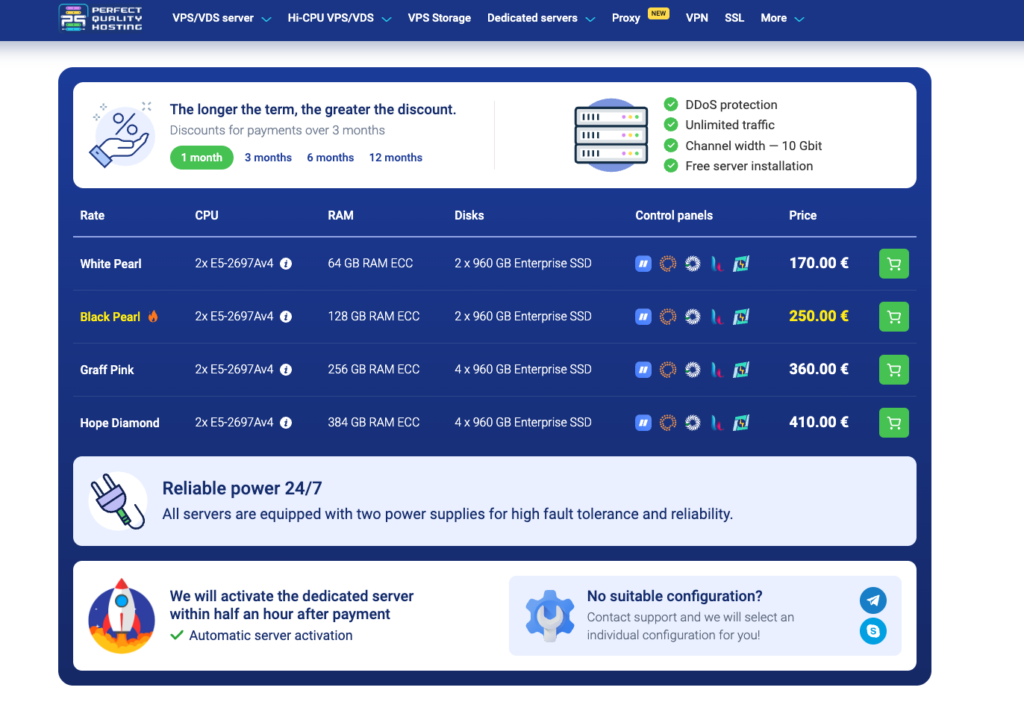Click the 170.00 € price
The height and width of the screenshot is (708, 1024).
click(818, 263)
